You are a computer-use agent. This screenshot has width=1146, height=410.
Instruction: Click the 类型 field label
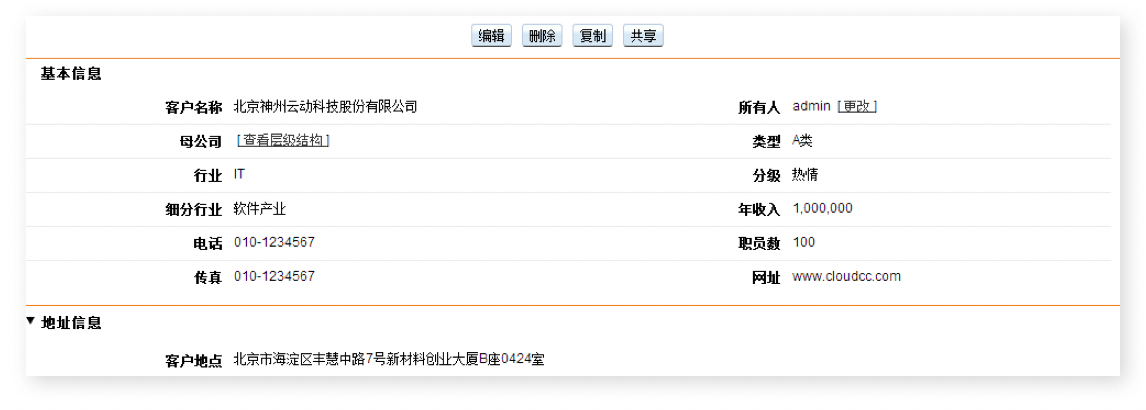tap(767, 142)
